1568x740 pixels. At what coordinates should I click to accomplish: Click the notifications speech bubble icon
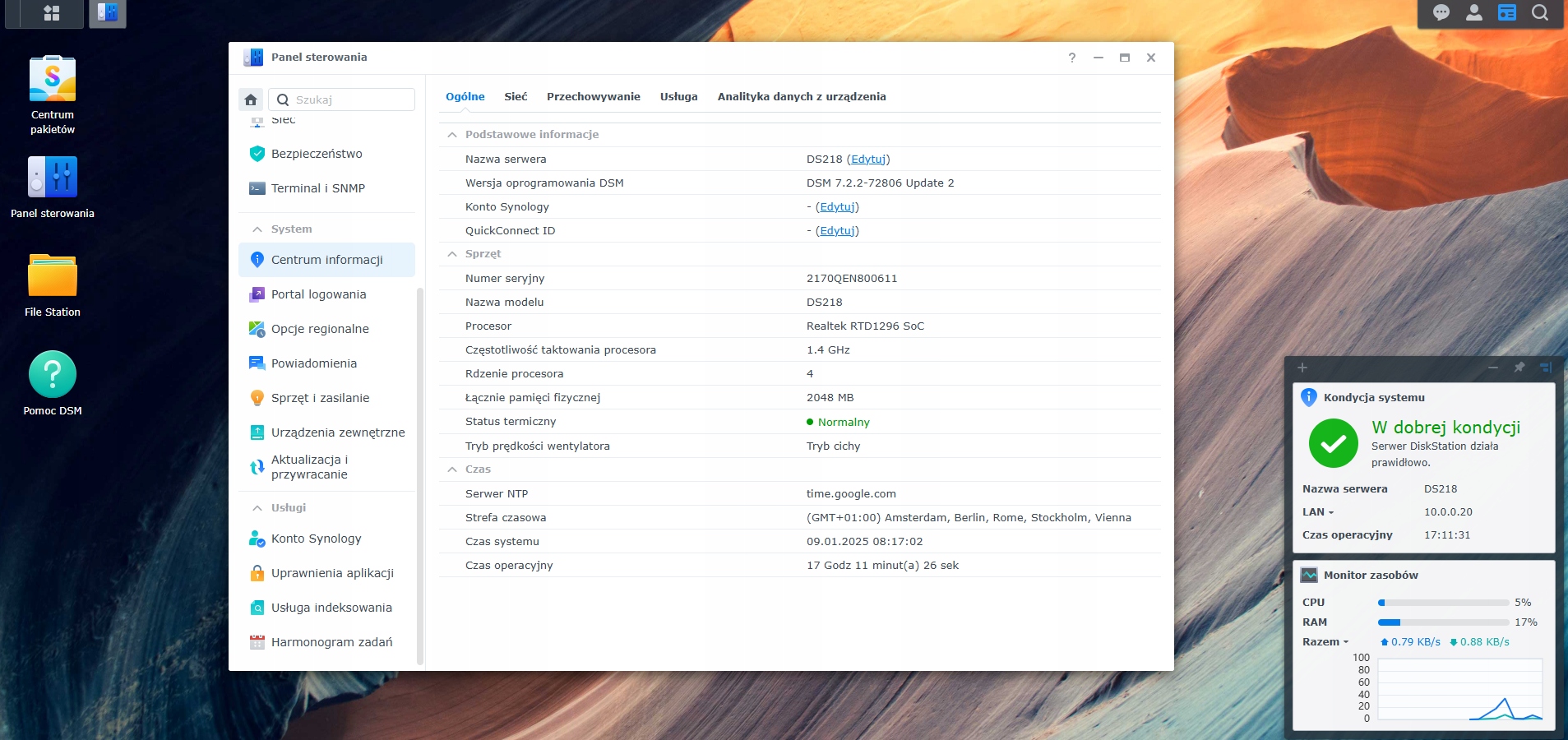(x=1441, y=12)
